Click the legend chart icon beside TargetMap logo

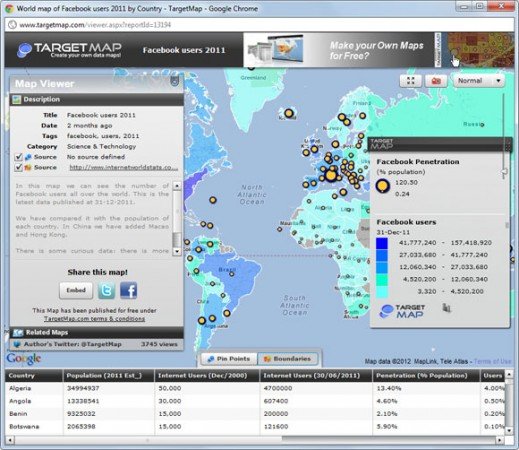[x=446, y=308]
